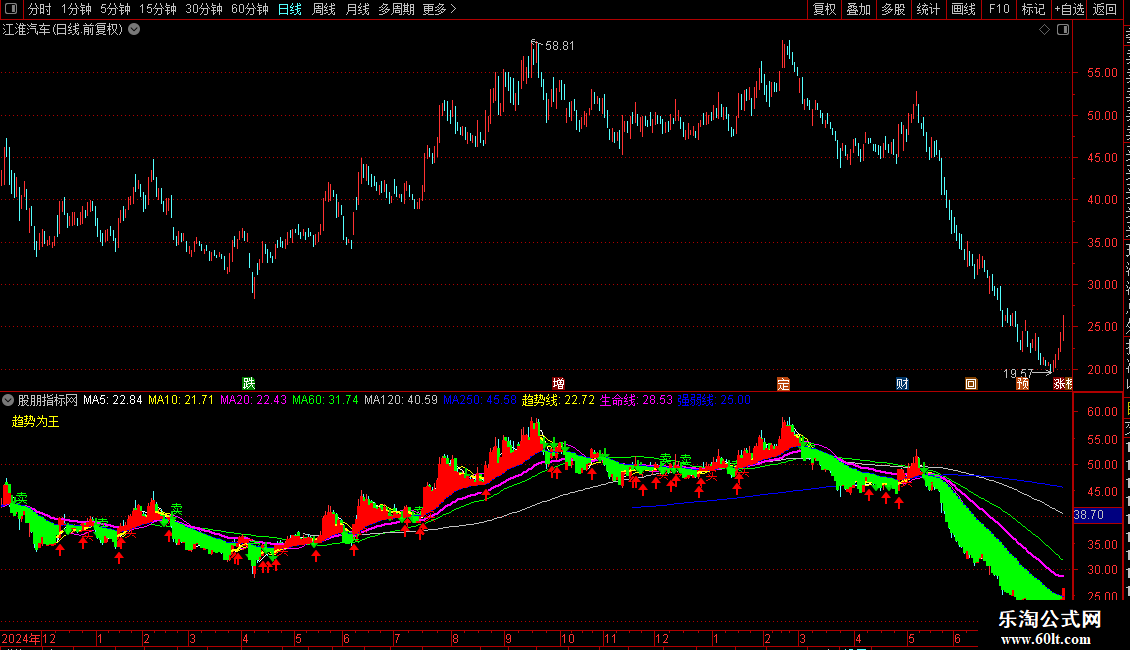This screenshot has width=1130, height=650.
Task: Click the 2024年12 date axis label
Action: click(x=29, y=638)
